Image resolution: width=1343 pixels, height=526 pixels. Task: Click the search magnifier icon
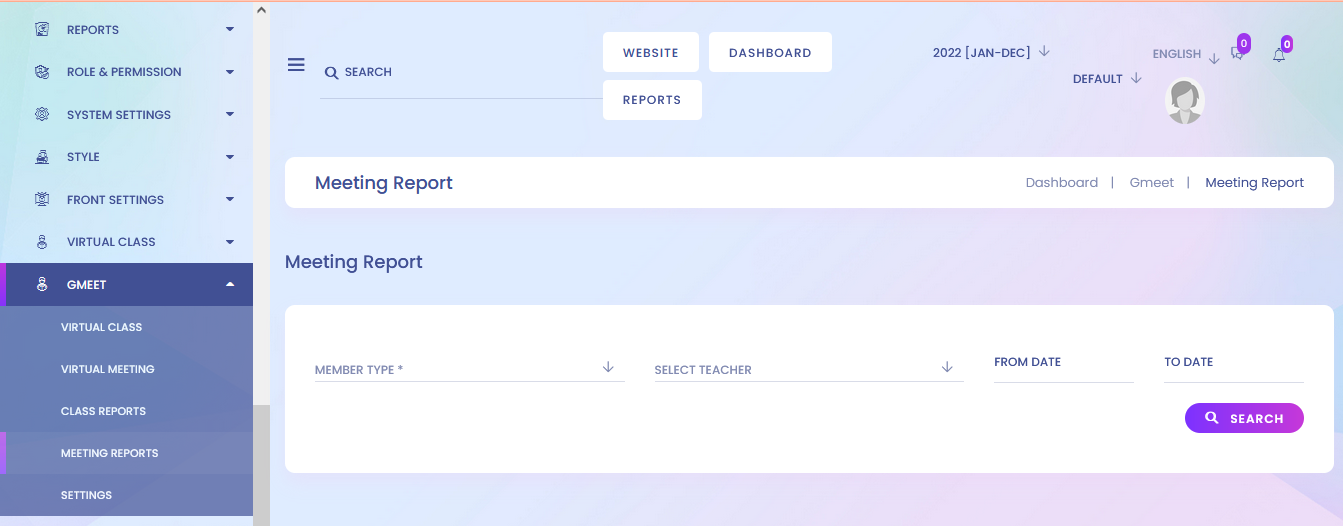pos(331,73)
